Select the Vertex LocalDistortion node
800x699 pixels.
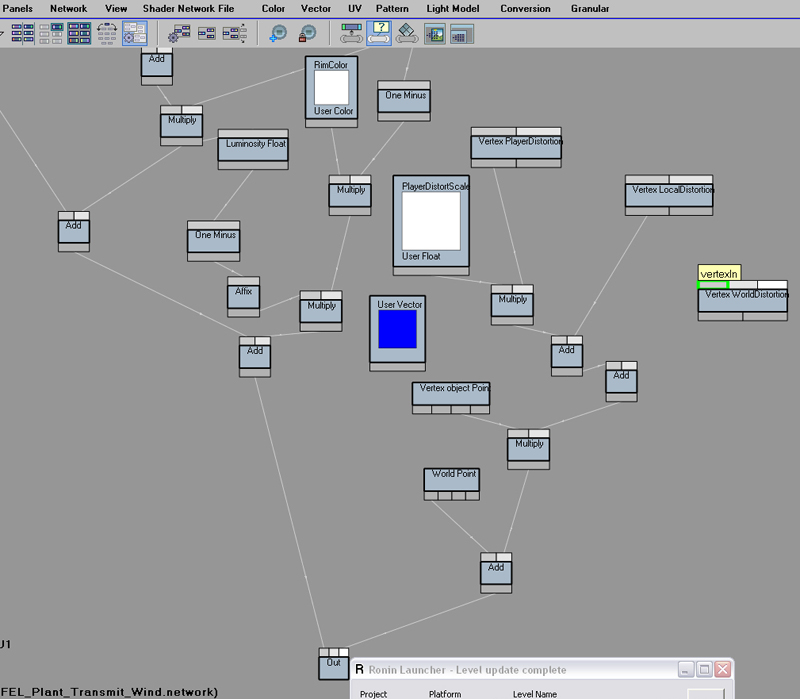click(669, 195)
